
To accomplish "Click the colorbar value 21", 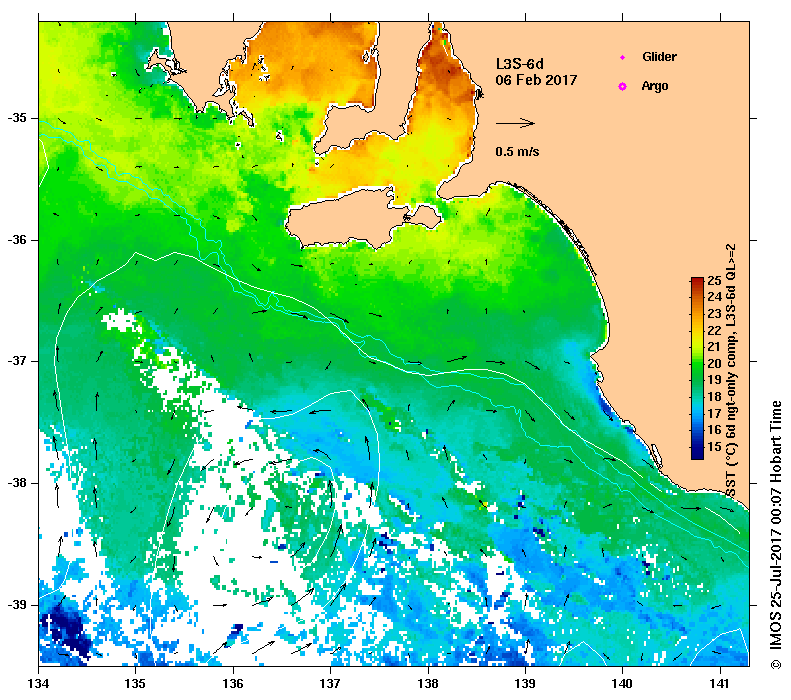I will 714,346.
